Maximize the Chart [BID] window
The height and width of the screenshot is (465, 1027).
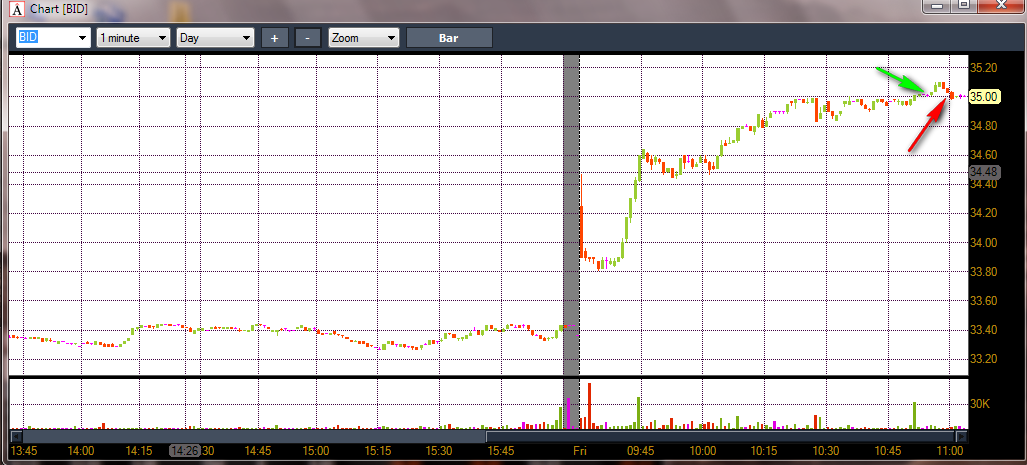pyautogui.click(x=963, y=5)
